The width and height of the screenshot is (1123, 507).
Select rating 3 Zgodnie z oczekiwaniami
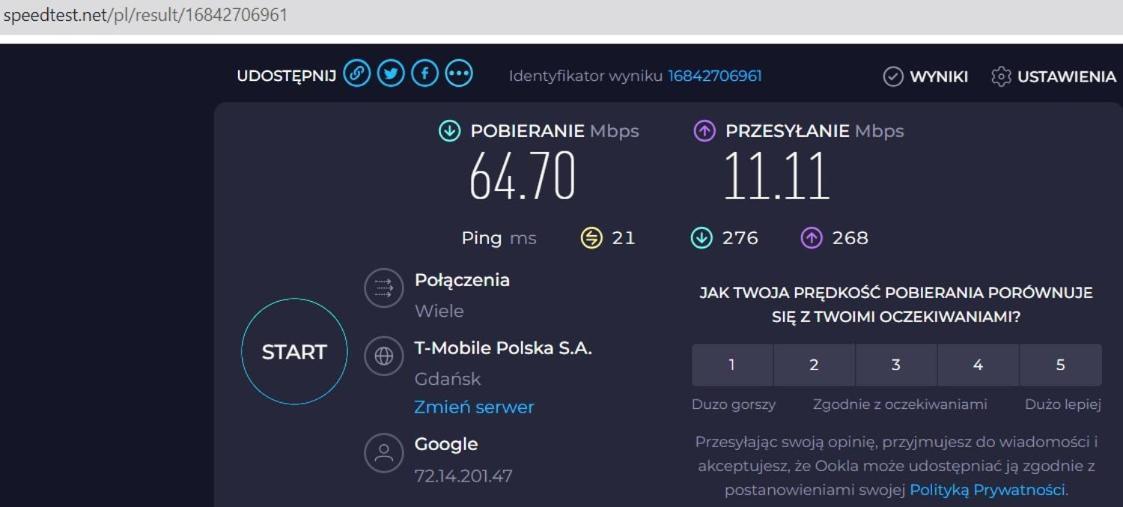(x=896, y=365)
